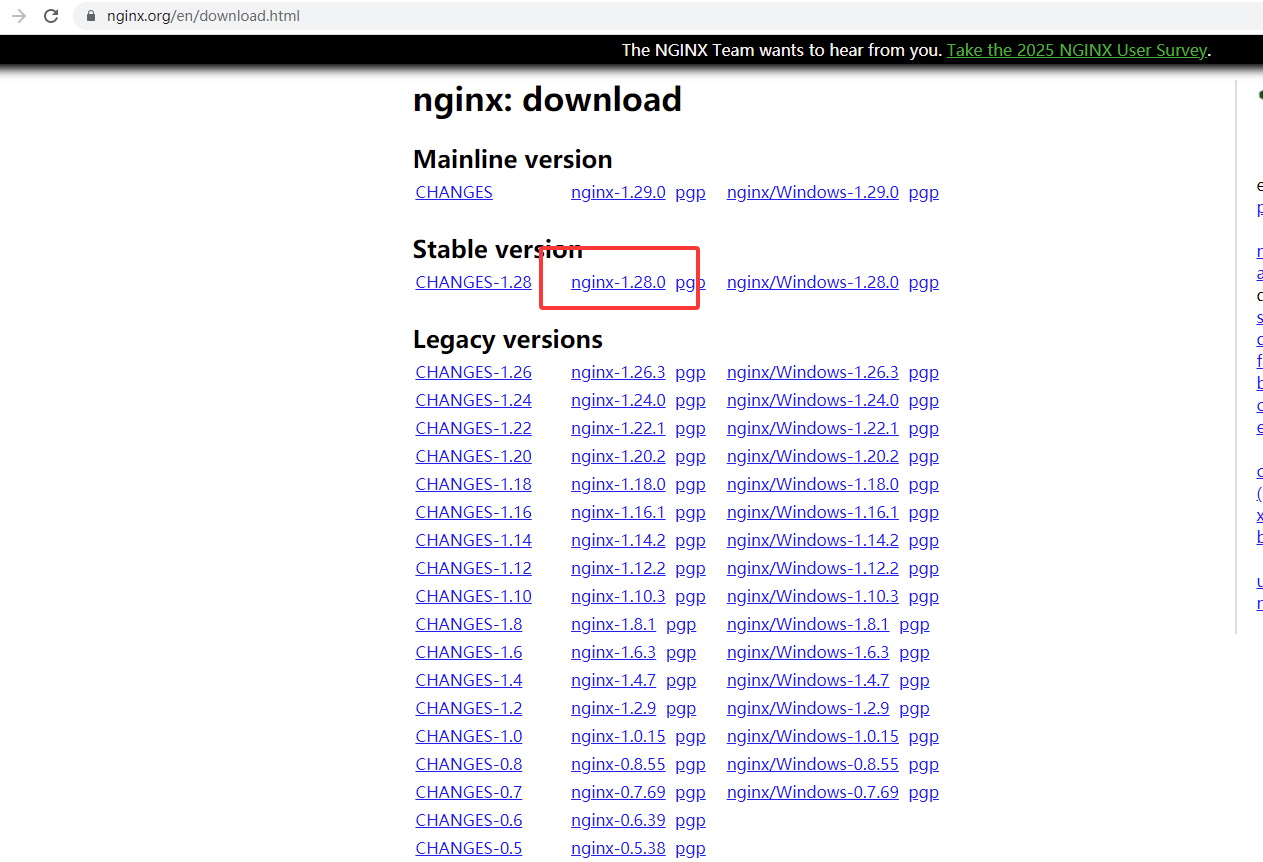This screenshot has width=1263, height=862.
Task: Download nginx/Windows-1.14.2
Action: click(x=813, y=540)
